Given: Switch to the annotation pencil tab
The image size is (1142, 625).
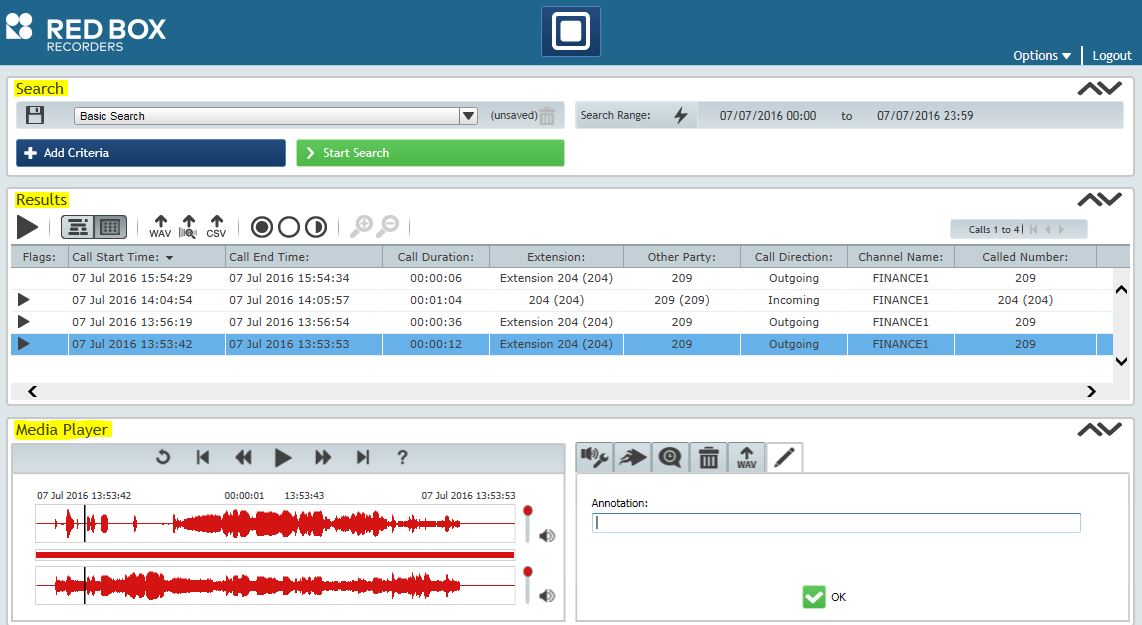Looking at the screenshot, I should coord(783,457).
